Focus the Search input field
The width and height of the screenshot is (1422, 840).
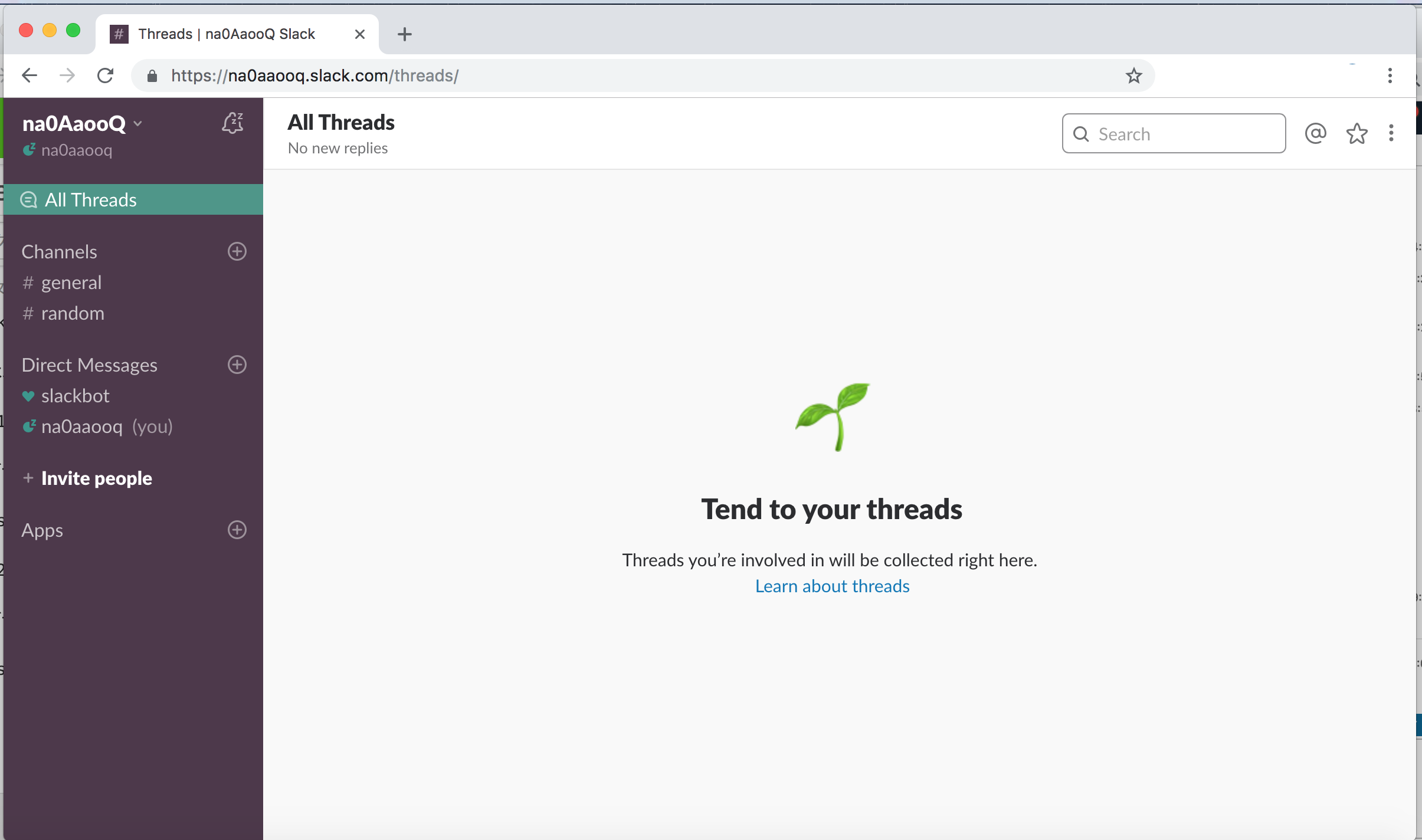[1174, 133]
